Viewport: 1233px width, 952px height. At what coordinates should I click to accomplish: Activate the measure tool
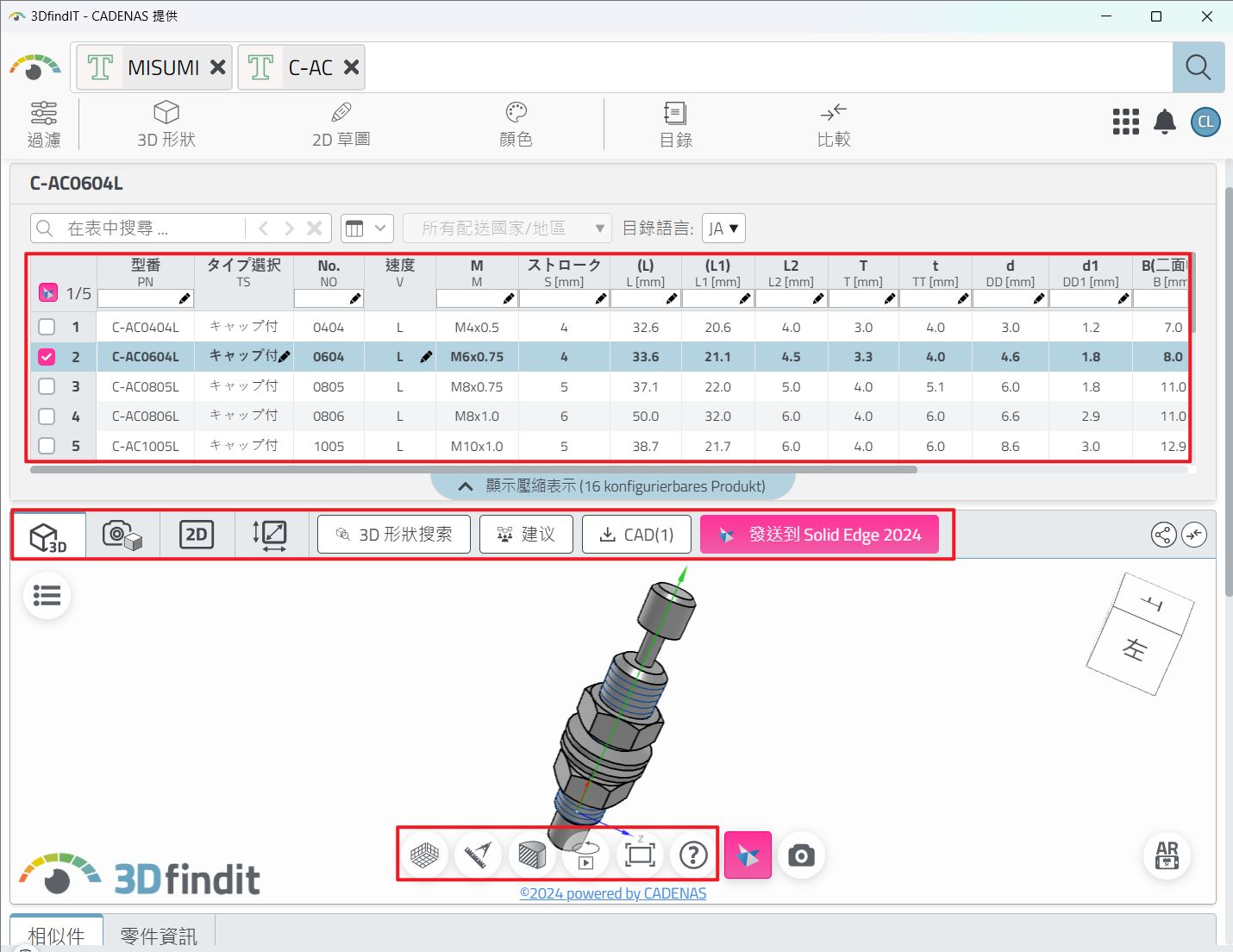478,855
